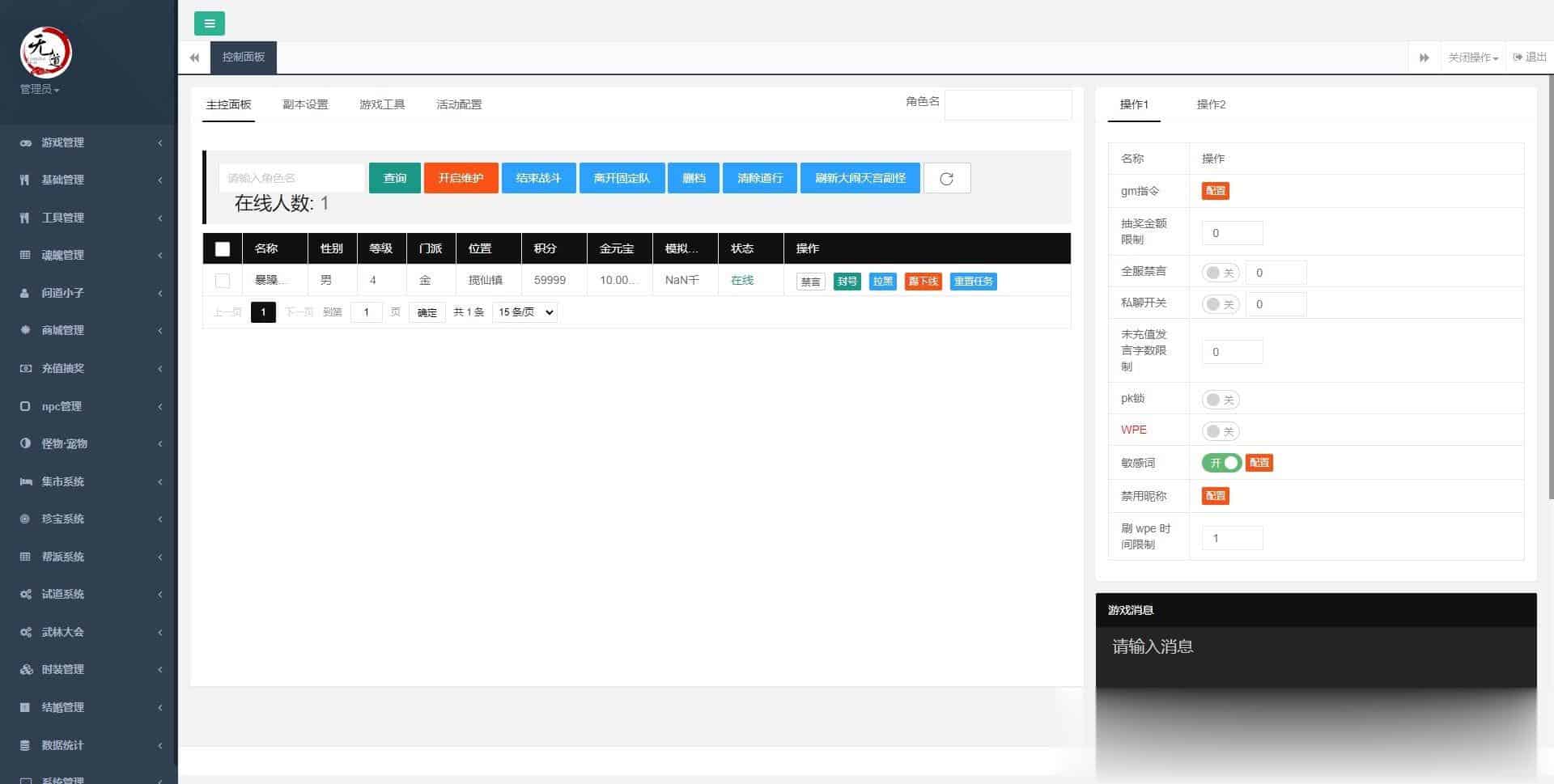
Task: Switch to the 主控面板 tab
Action: coord(228,104)
